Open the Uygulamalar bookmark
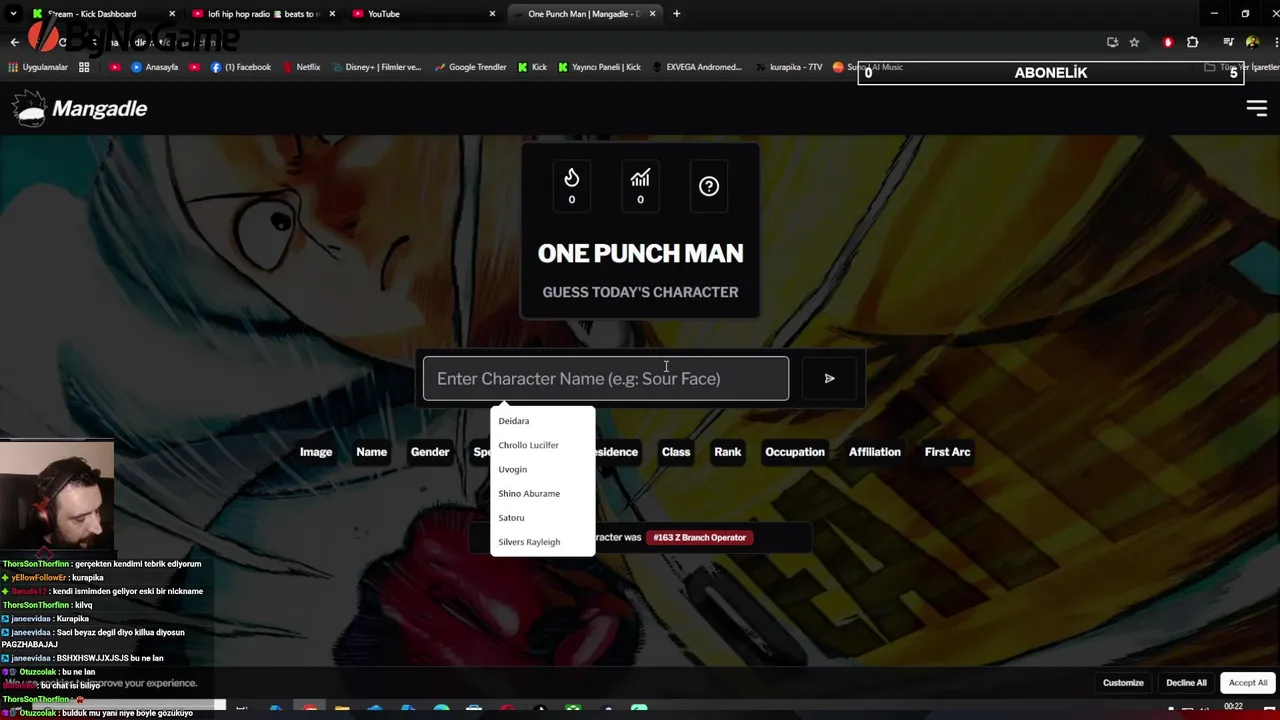The image size is (1280, 720). [38, 67]
